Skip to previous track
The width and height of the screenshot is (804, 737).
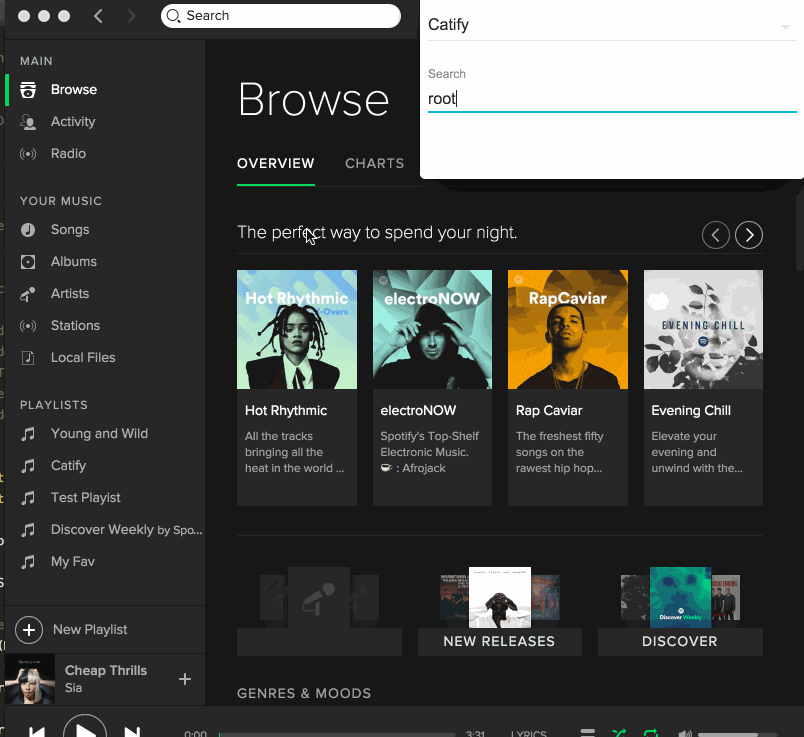36,732
